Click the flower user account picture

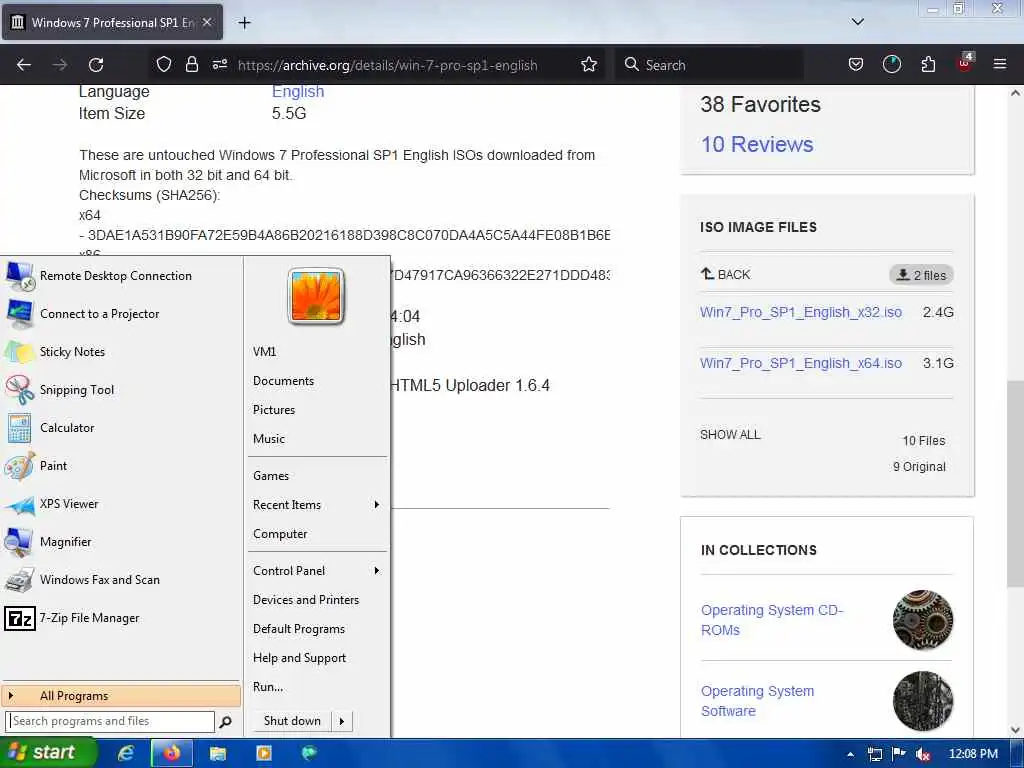(x=315, y=296)
